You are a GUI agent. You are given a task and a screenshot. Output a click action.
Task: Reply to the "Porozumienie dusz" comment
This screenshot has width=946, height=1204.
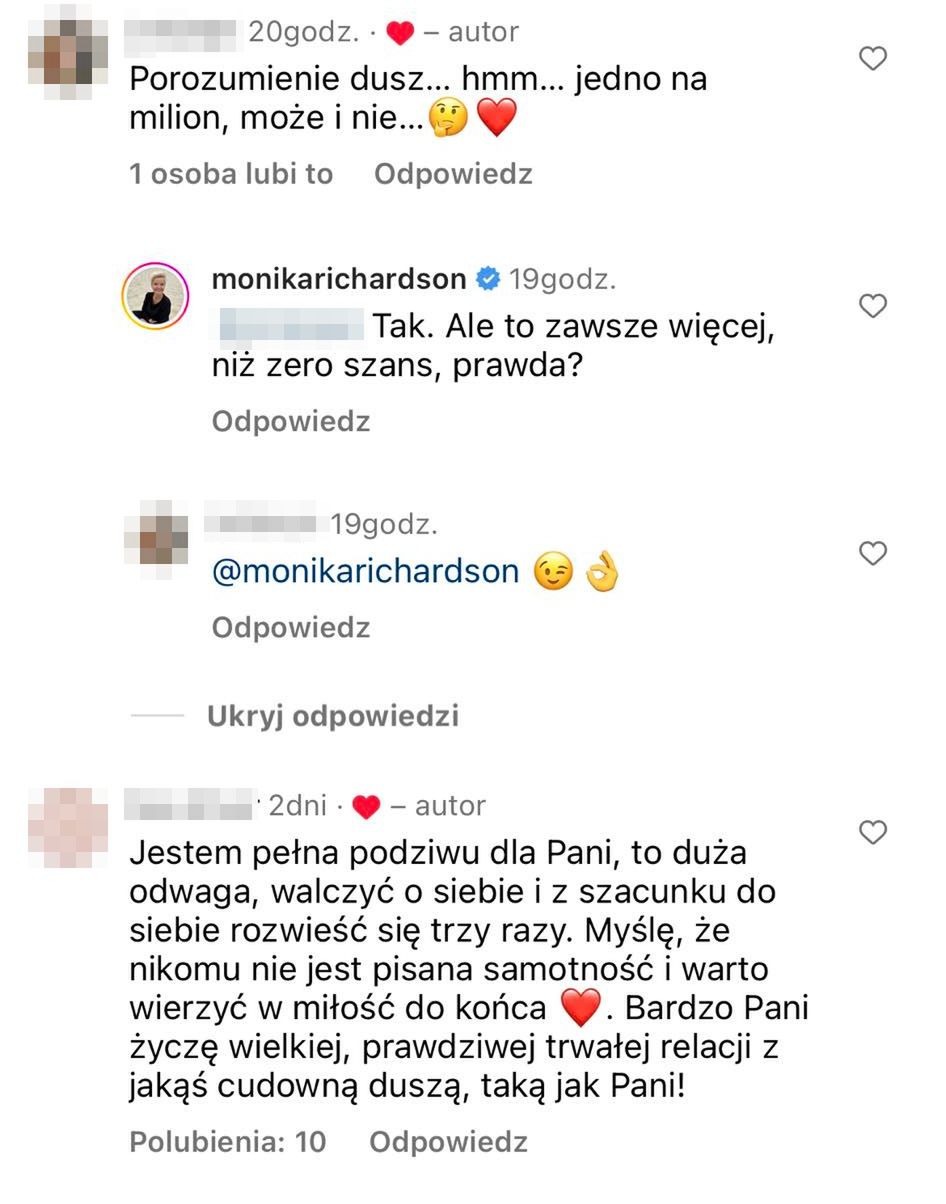(453, 174)
